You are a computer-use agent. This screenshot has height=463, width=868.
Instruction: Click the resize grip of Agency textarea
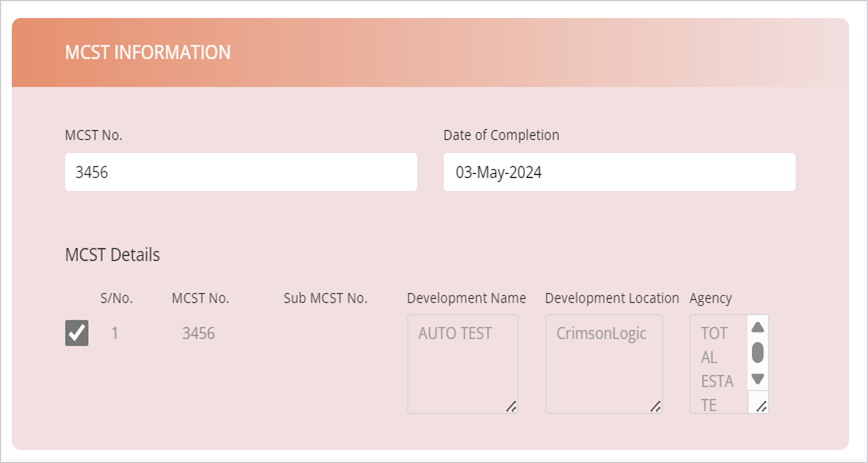point(760,406)
